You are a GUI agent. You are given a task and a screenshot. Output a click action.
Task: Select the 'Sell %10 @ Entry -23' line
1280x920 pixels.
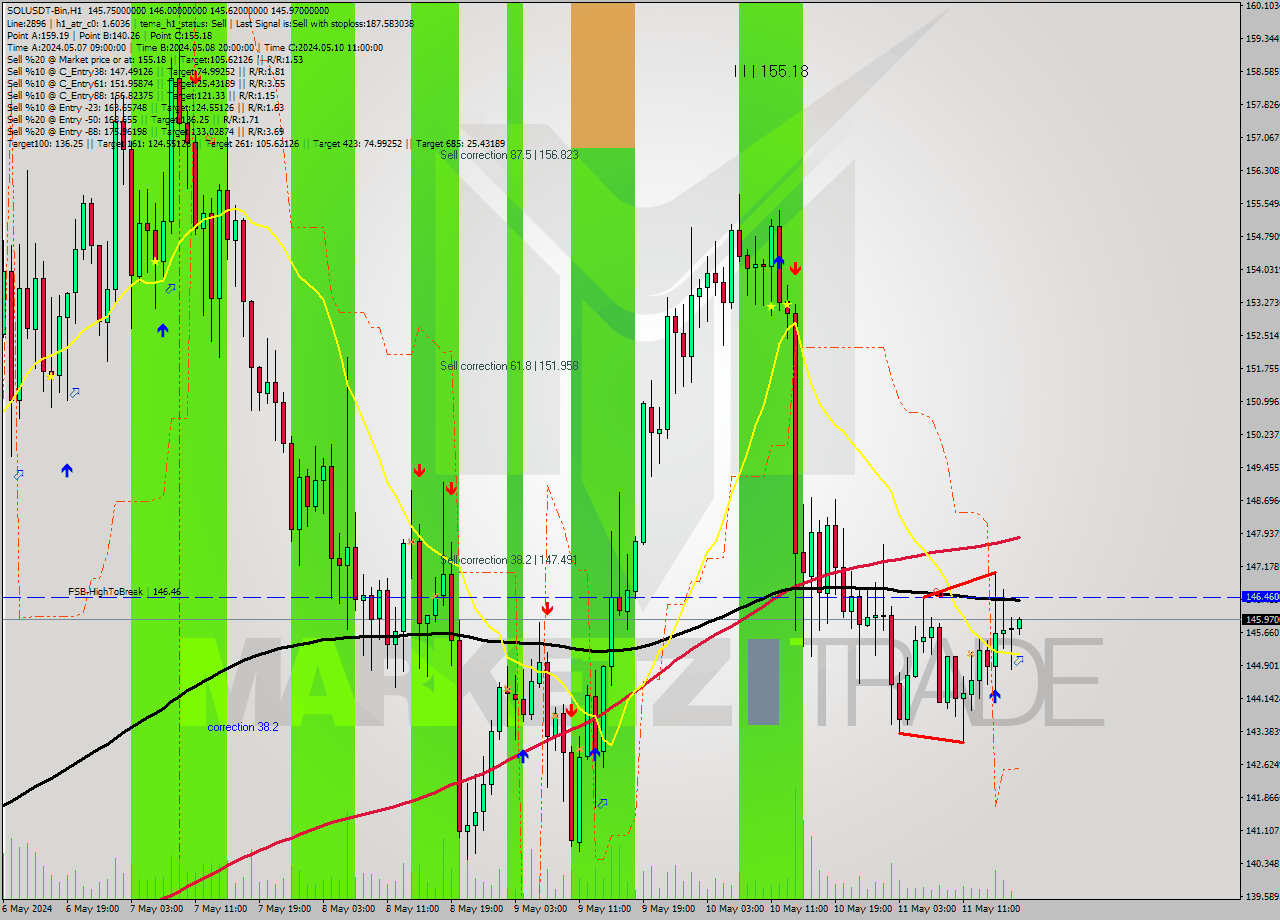[x=145, y=107]
